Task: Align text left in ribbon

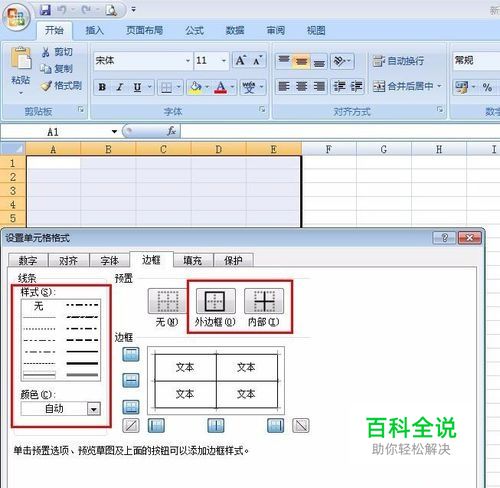Action: tap(284, 87)
